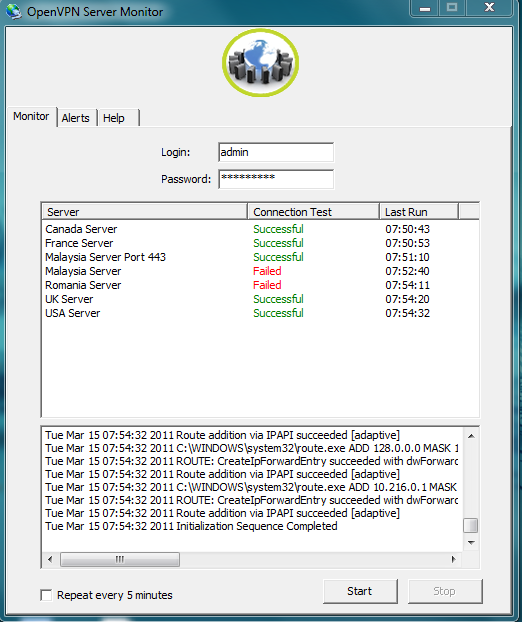Screen dimensions: 522x622
Task: Click the log's vertical scroll up arrow
Action: coord(471,436)
